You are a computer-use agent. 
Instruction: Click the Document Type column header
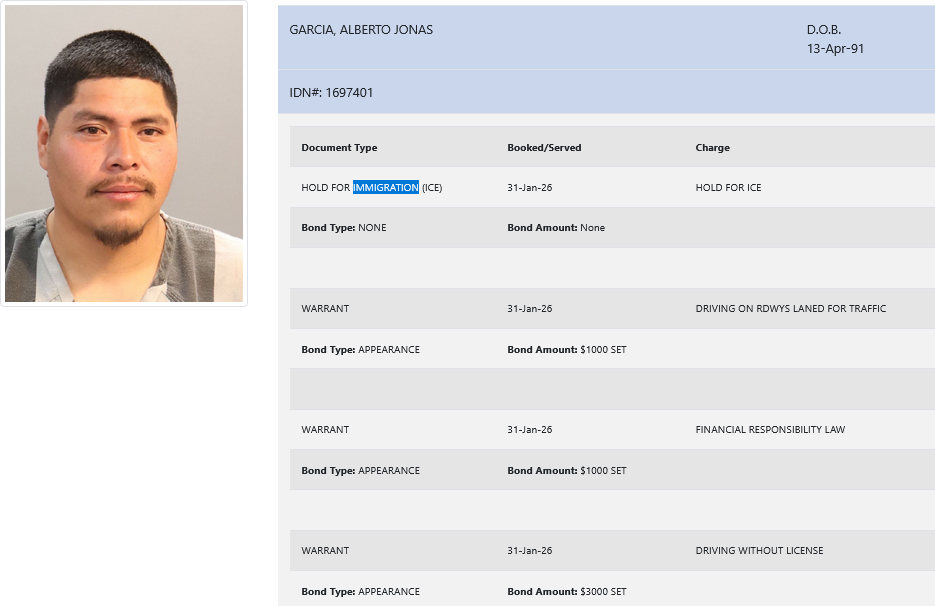point(339,148)
